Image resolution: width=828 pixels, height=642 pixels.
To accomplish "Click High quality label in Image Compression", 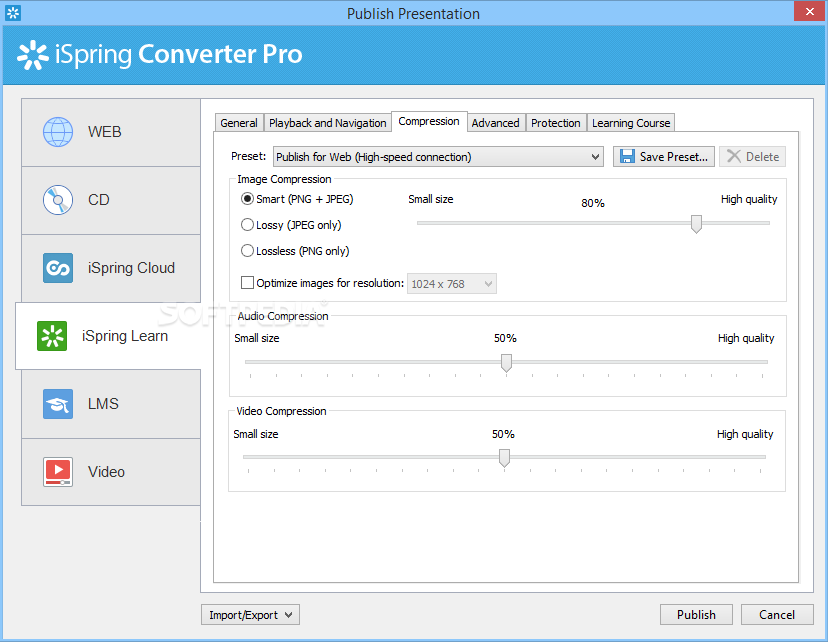I will pos(749,199).
